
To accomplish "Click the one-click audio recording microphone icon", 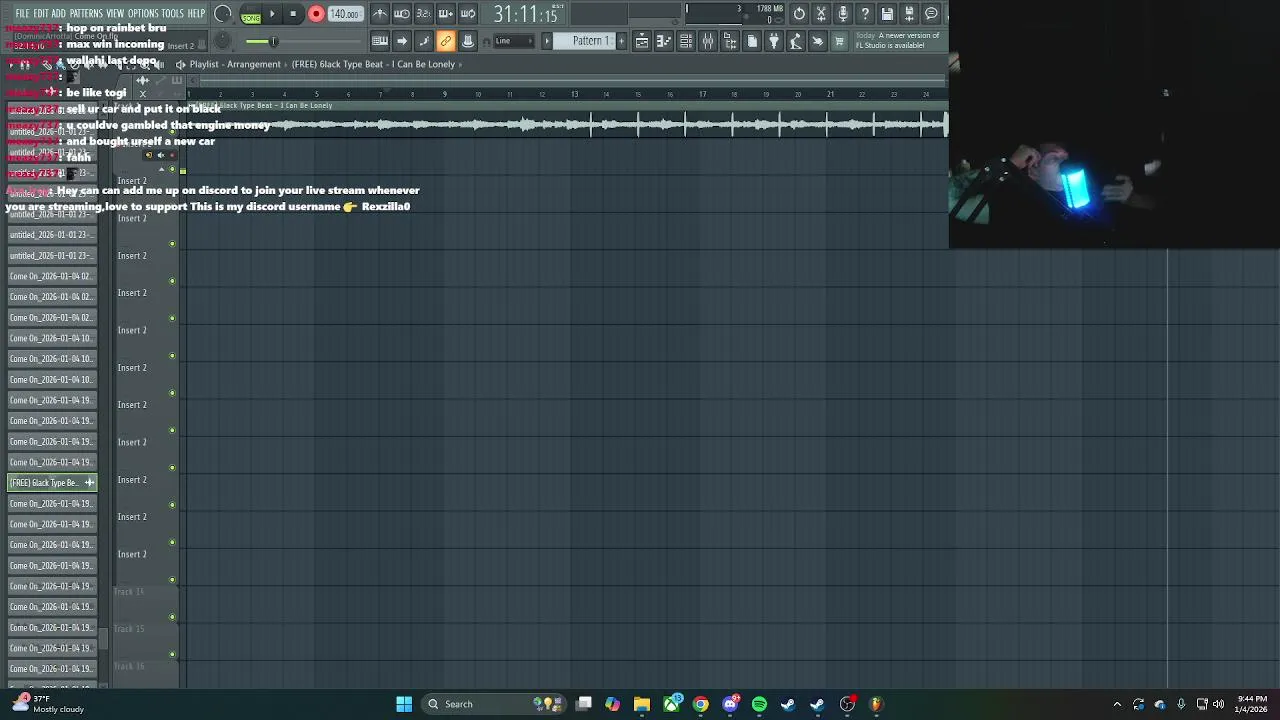I will 843,13.
